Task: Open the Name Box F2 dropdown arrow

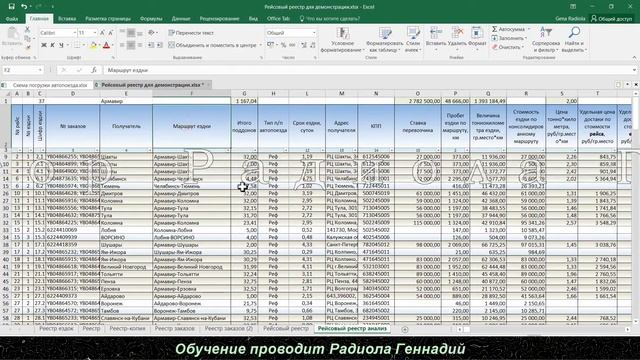Action: coord(40,70)
